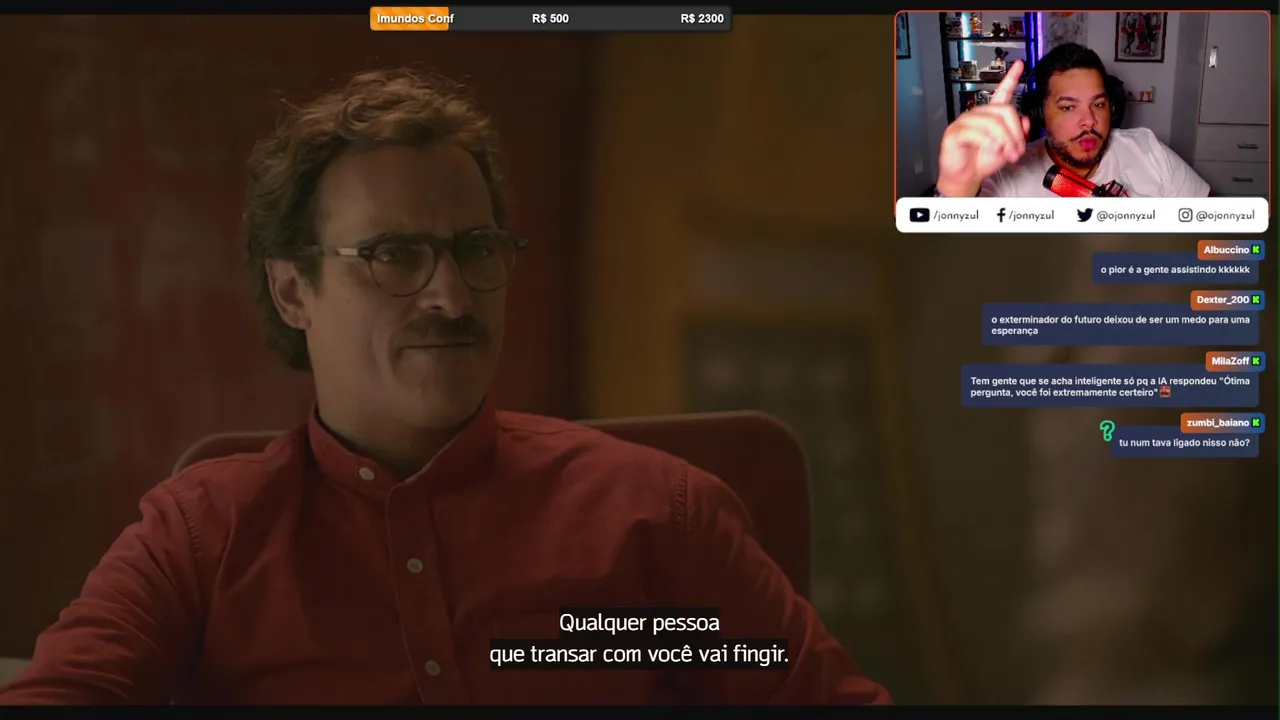Click message 'Tem gente que se acha inteligente'

click(1110, 387)
